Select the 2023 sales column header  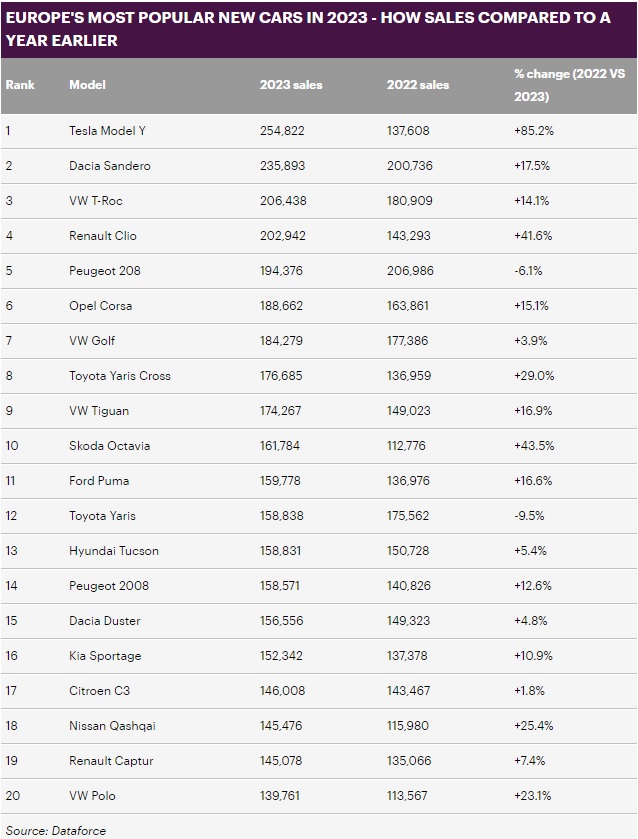click(291, 85)
